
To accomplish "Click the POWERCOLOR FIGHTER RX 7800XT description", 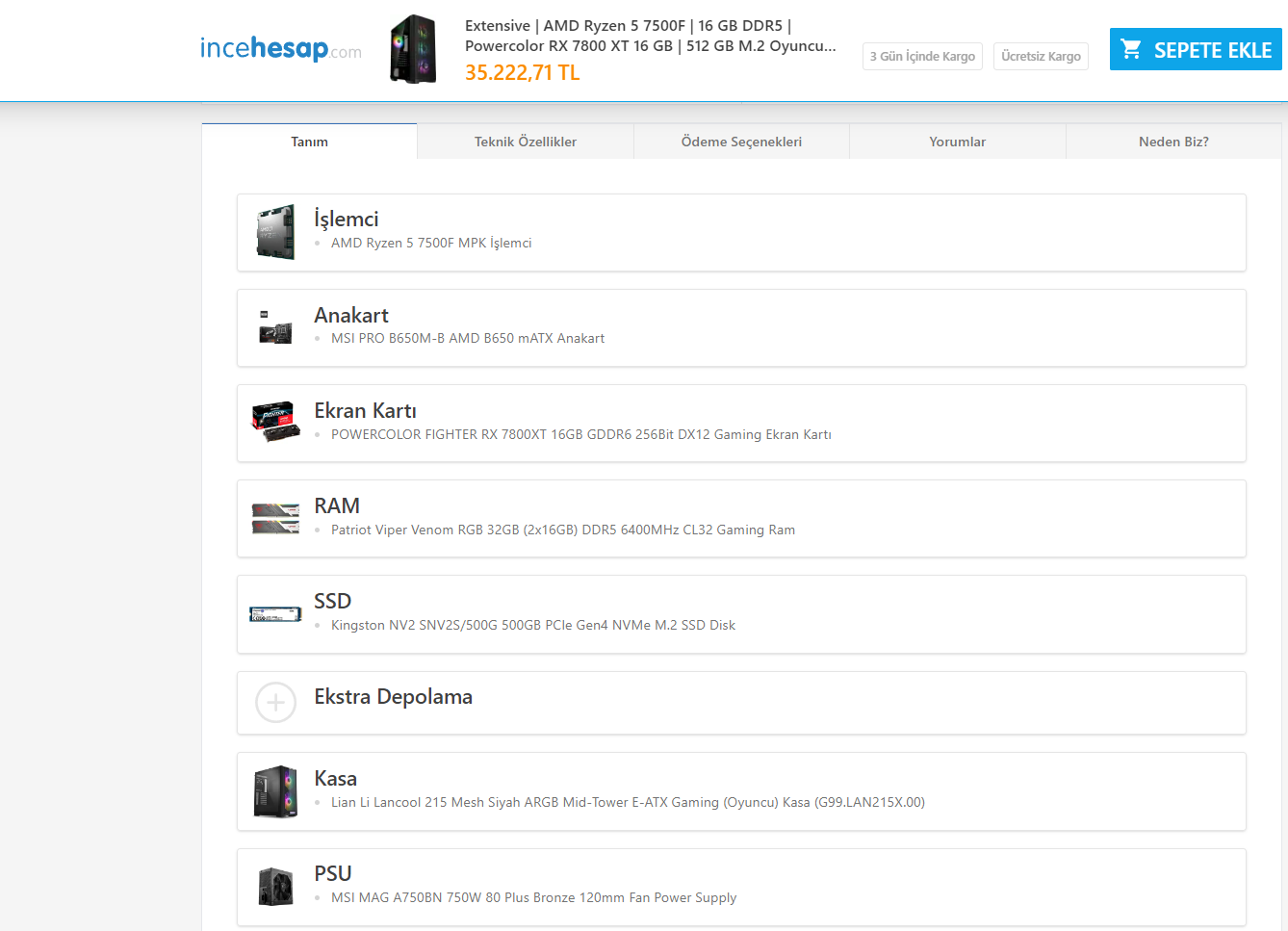I will 581,434.
